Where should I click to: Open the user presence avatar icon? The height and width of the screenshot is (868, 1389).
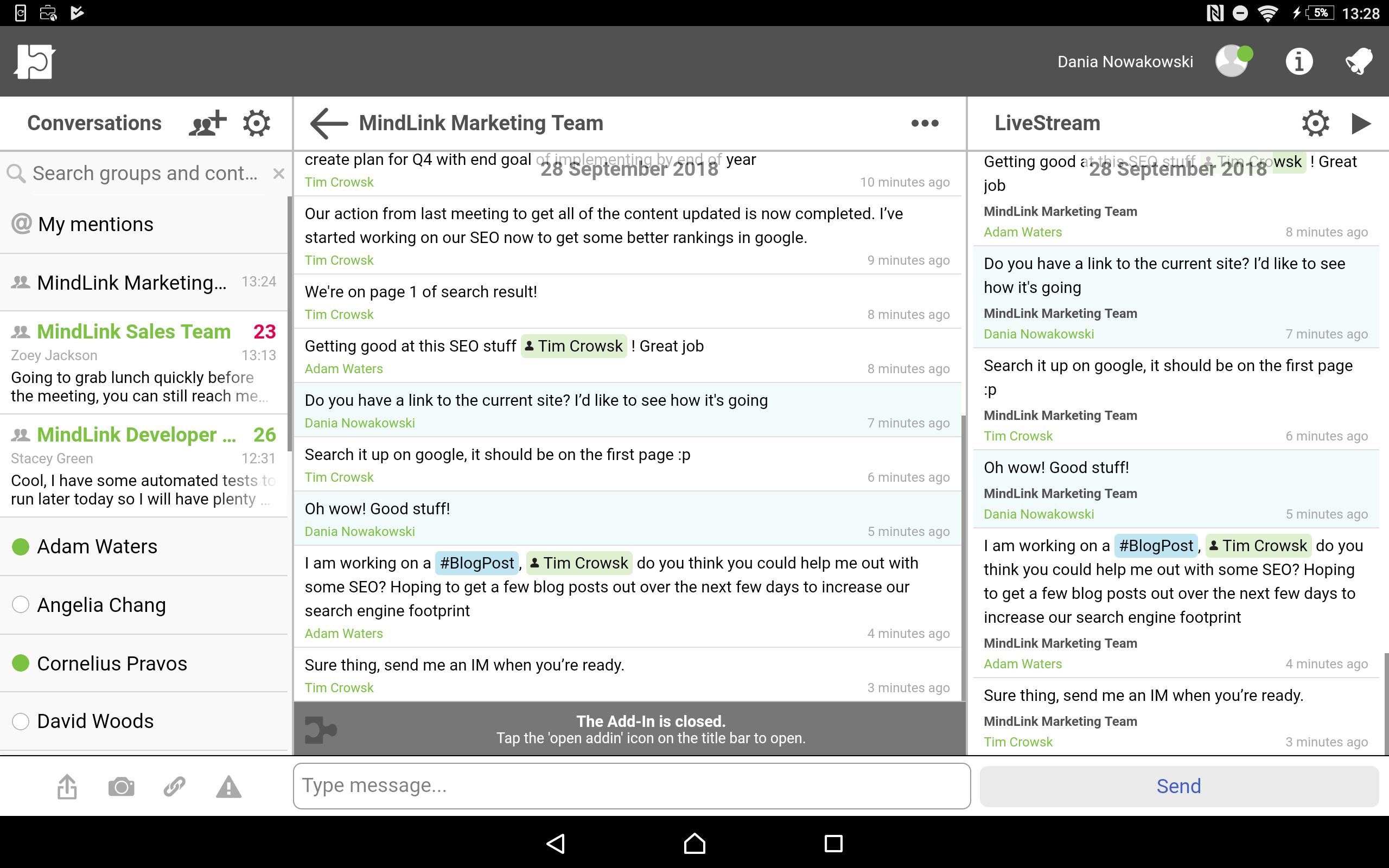coord(1233,61)
